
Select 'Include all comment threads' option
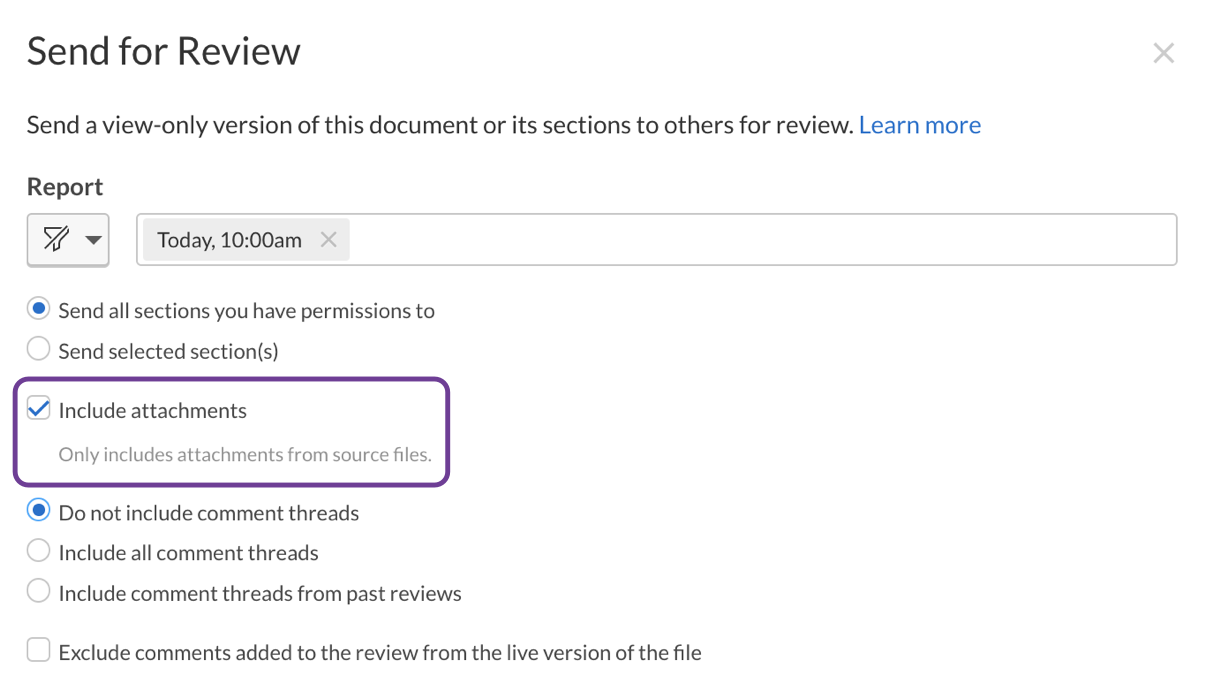click(x=38, y=550)
